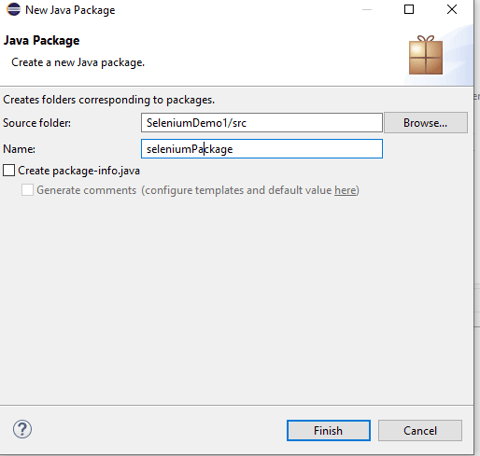
Task: Click the bold 'Java Package' heading
Action: (x=42, y=41)
